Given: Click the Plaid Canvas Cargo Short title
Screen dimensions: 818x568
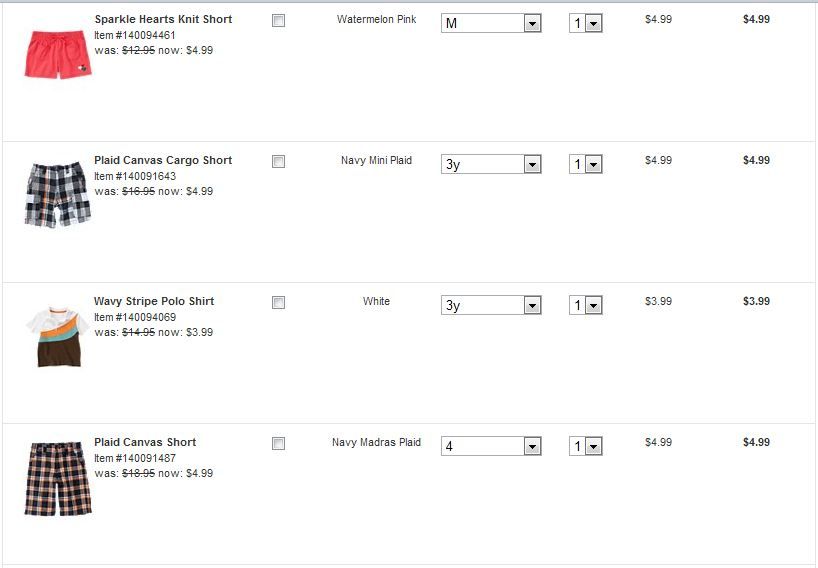Looking at the screenshot, I should click(163, 160).
